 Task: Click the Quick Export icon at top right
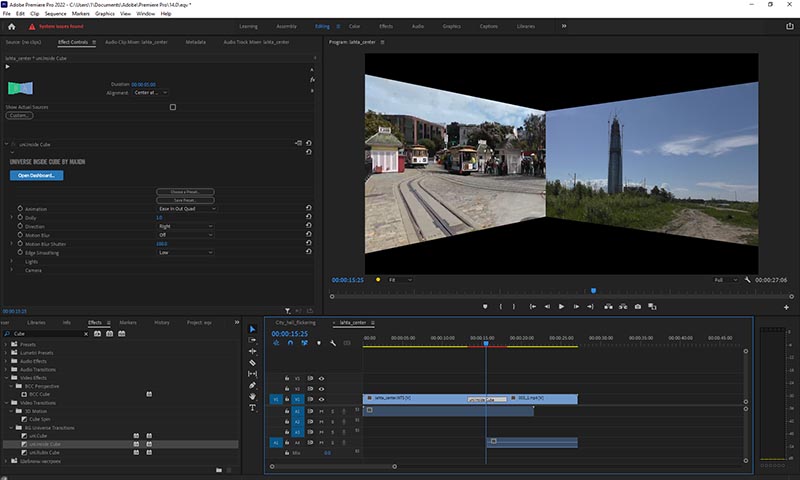pyautogui.click(x=789, y=26)
